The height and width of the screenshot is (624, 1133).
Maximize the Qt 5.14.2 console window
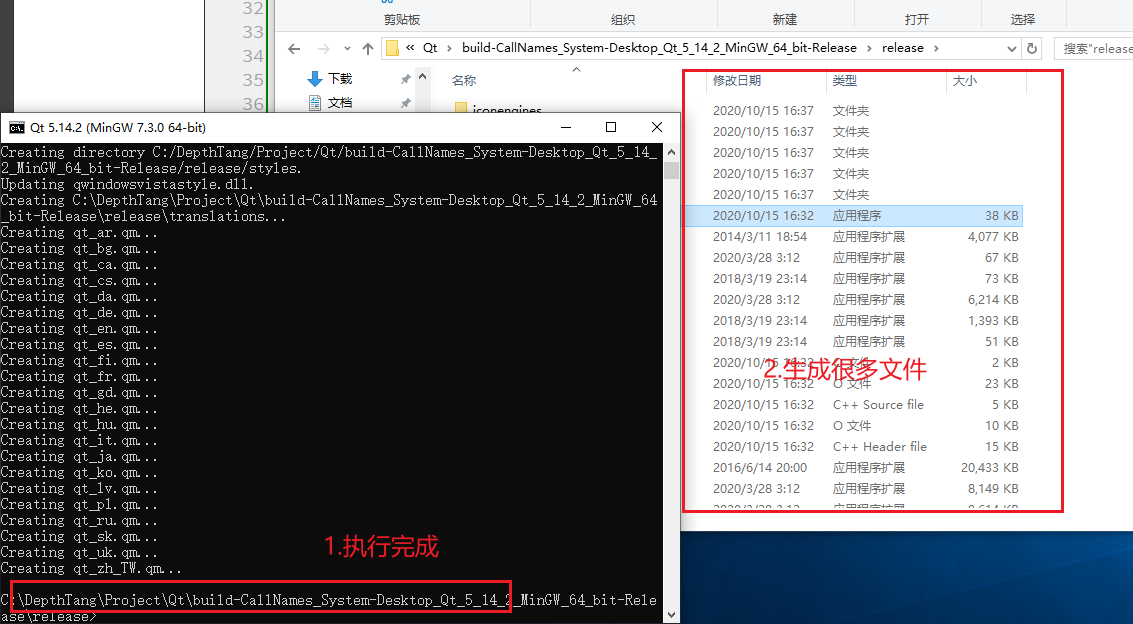click(x=611, y=127)
